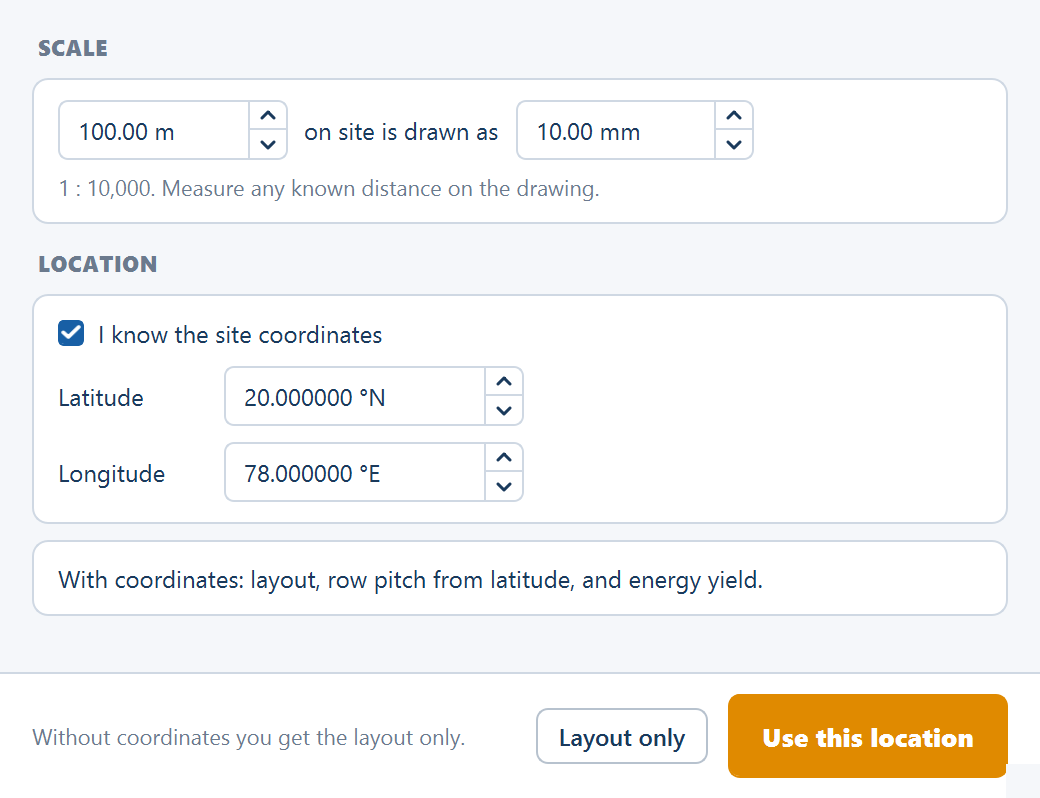Image resolution: width=1040 pixels, height=798 pixels.
Task: Edit the Longitude 78.000000 °E field
Action: point(355,472)
